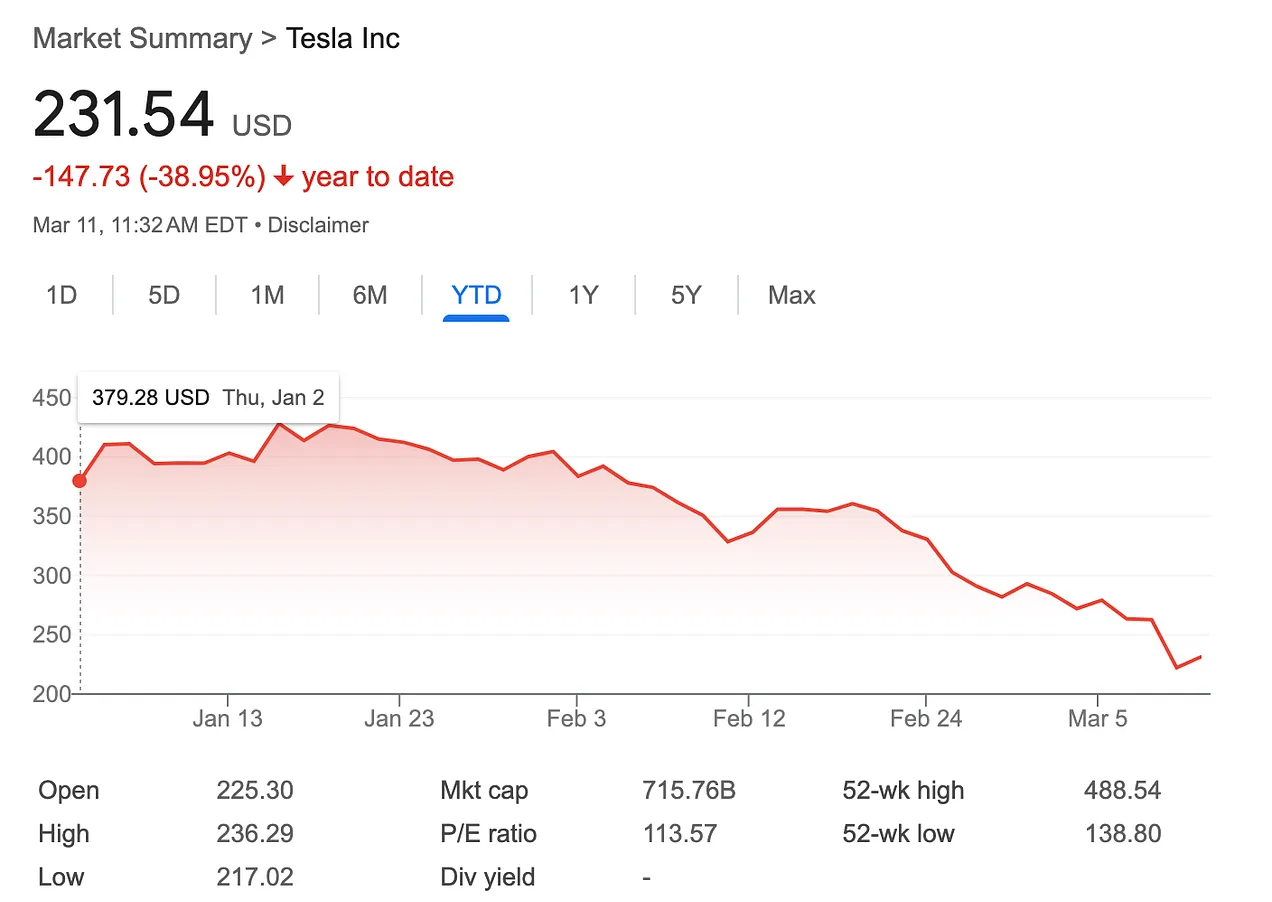Show the 6M price history
Viewport: 1272px width, 902px height.
click(x=370, y=296)
